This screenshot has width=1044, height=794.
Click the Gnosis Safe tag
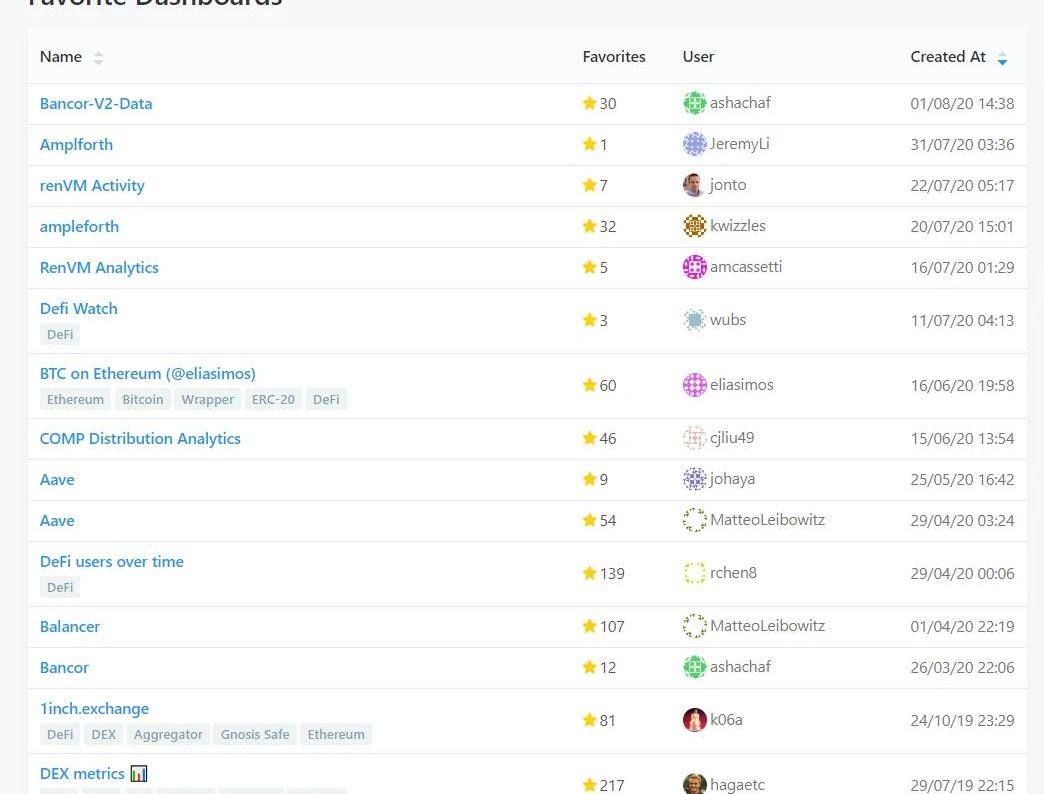point(255,734)
